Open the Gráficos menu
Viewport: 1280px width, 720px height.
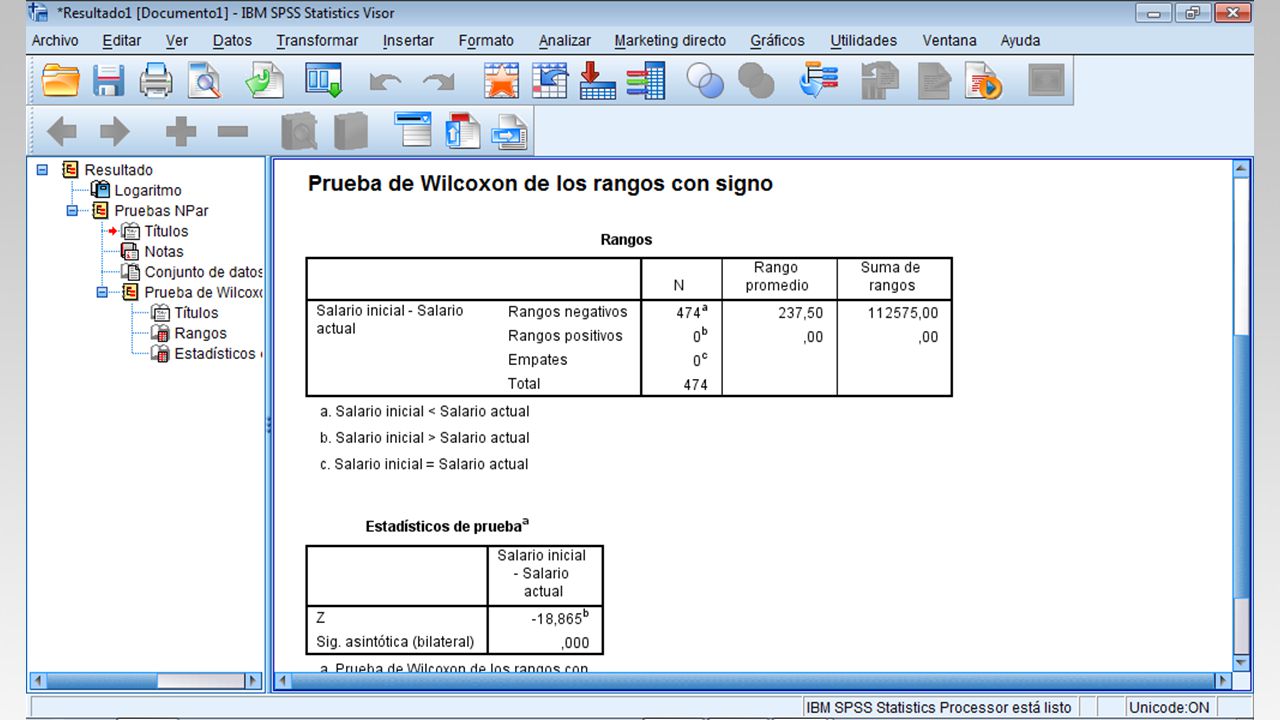tap(777, 41)
